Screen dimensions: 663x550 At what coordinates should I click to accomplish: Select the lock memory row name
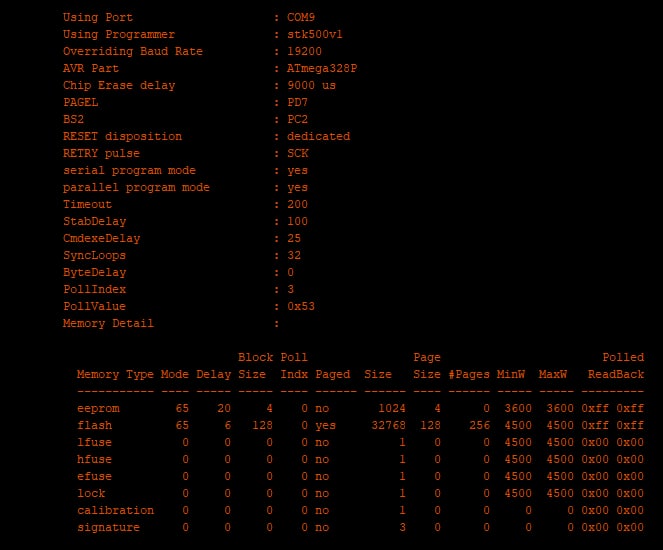pyautogui.click(x=91, y=493)
